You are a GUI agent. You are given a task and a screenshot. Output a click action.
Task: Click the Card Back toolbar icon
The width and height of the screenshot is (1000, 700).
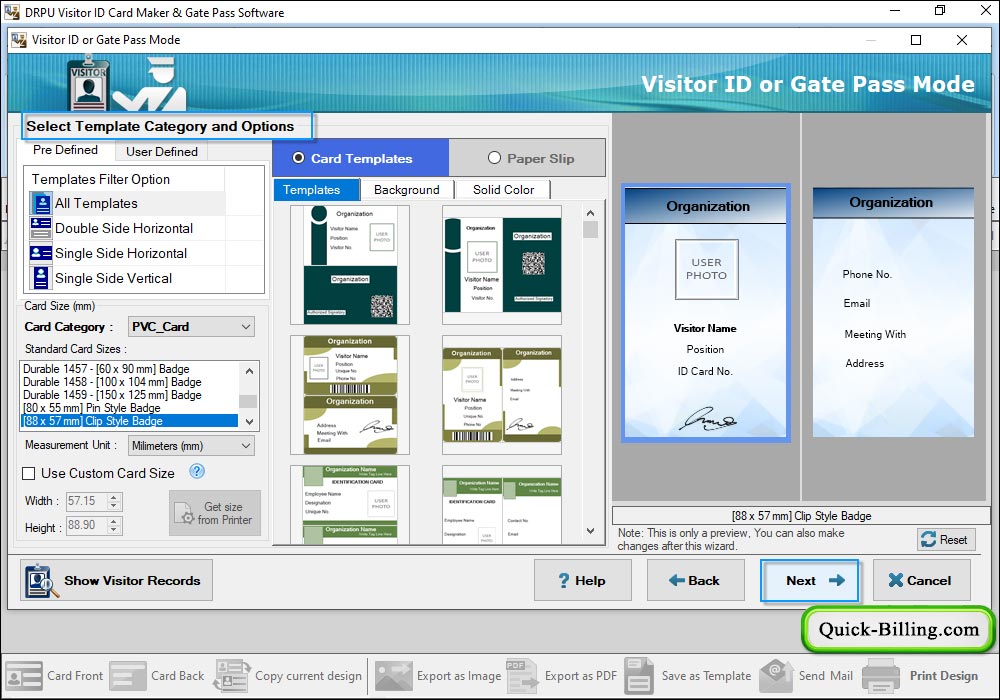pos(128,676)
